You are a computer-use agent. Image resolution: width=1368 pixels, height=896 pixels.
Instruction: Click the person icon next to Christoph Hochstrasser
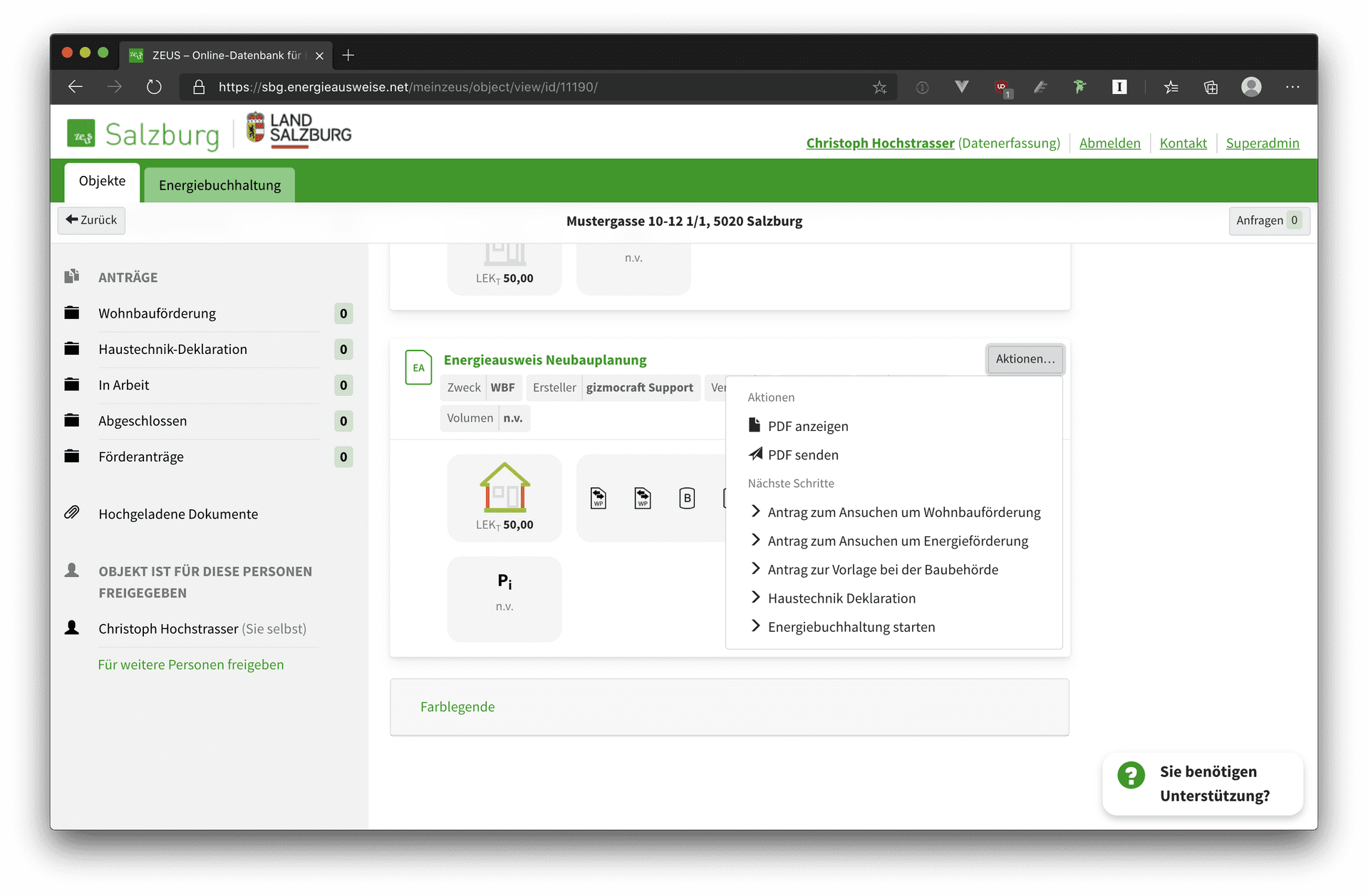point(73,627)
